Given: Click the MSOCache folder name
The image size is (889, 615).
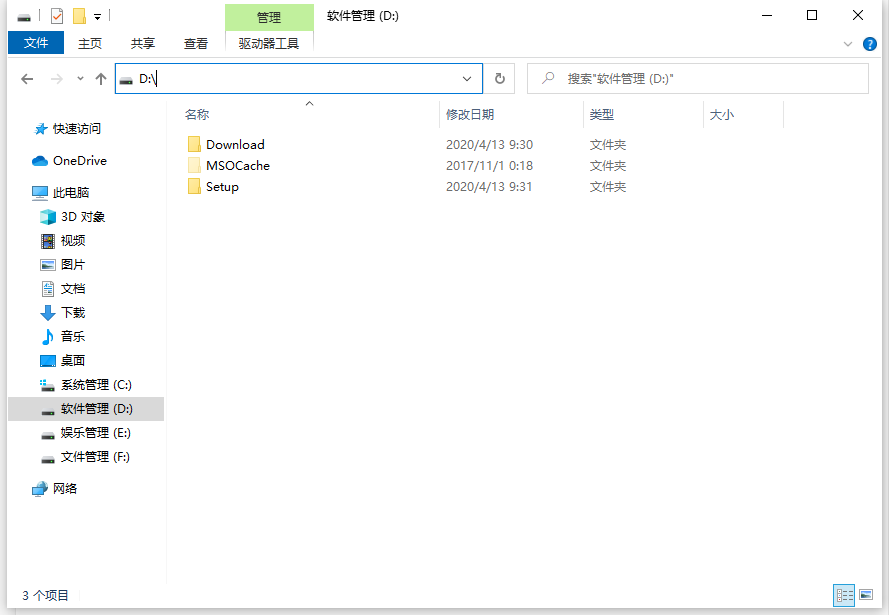Looking at the screenshot, I should point(238,166).
